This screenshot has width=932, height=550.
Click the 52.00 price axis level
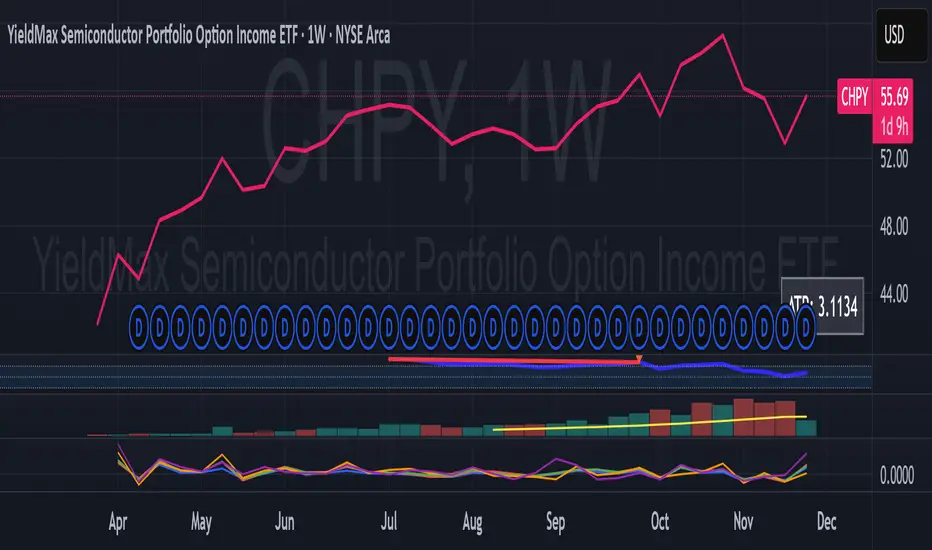point(894,159)
